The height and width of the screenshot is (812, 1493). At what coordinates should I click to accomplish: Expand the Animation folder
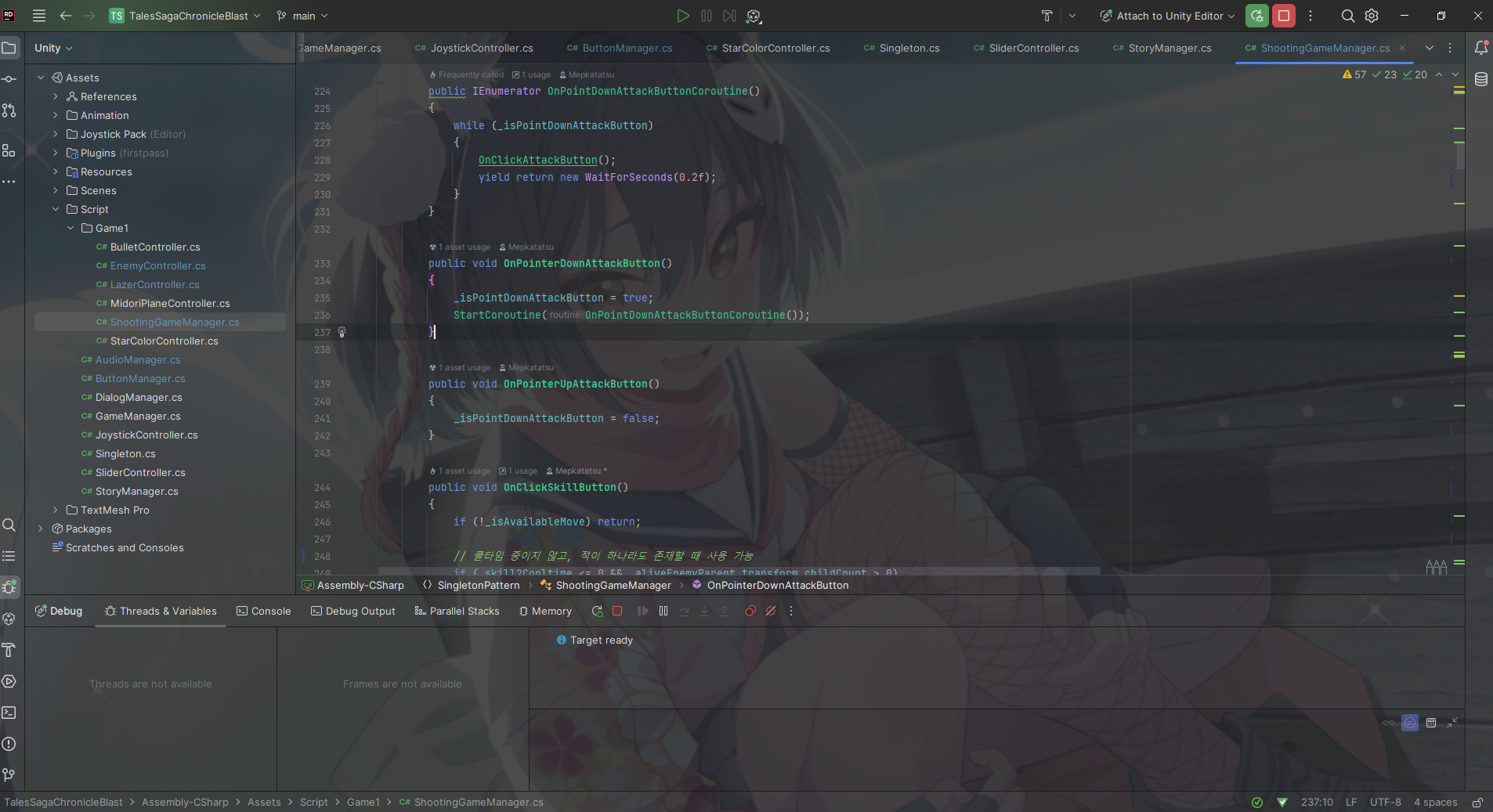pos(56,115)
